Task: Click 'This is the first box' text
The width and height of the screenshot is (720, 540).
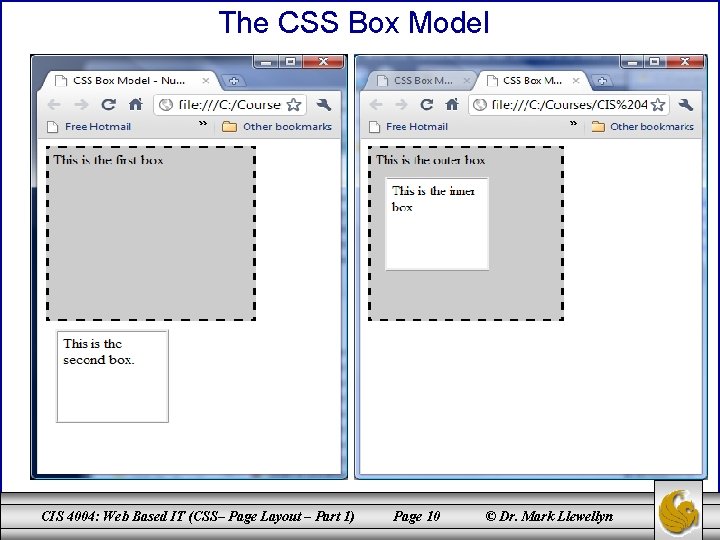Action: pos(108,160)
